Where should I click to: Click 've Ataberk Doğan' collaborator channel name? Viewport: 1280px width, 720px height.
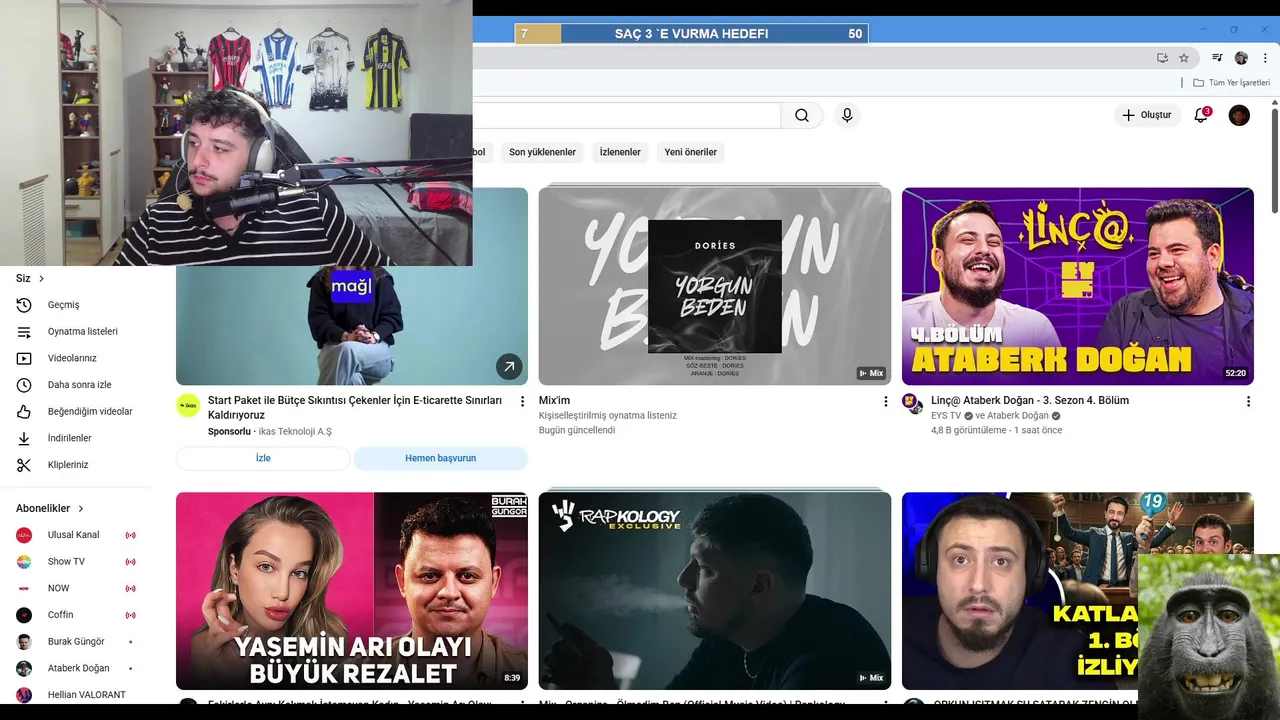click(x=1012, y=416)
